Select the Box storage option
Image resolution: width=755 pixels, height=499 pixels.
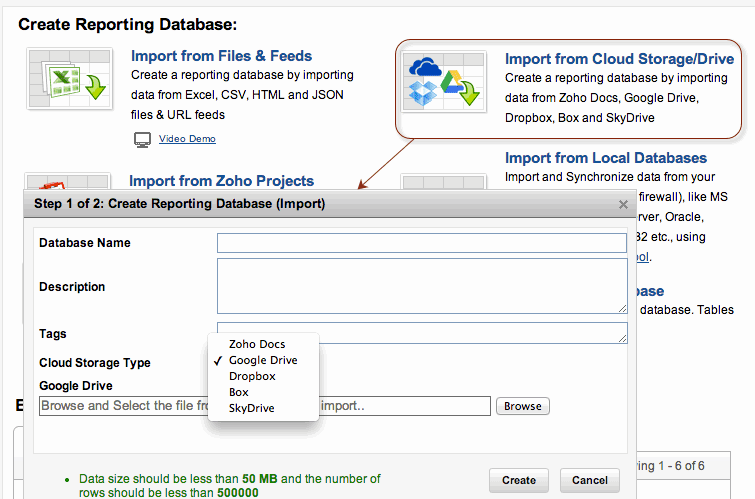click(239, 392)
